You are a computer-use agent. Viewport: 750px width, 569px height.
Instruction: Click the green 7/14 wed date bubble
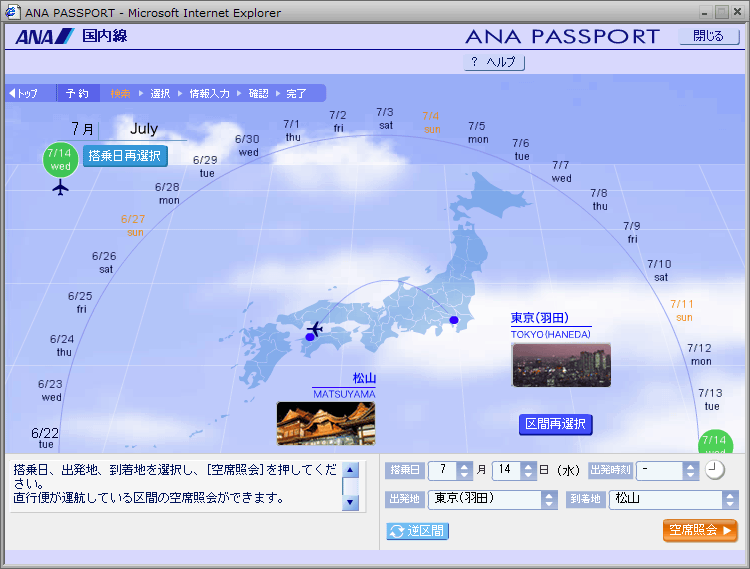[x=60, y=160]
